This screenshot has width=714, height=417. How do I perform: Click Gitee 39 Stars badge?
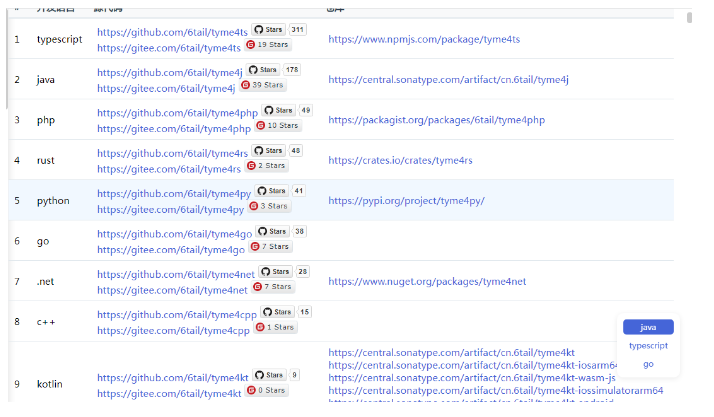[x=262, y=85]
